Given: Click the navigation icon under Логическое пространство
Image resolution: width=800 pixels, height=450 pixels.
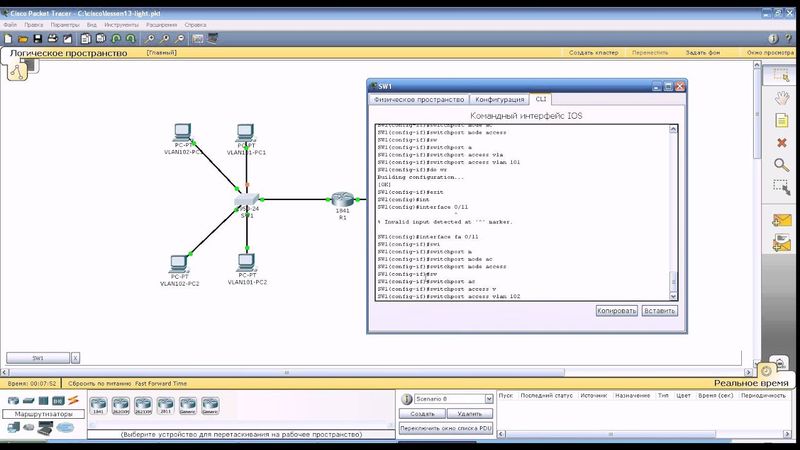Looking at the screenshot, I should 16,72.
